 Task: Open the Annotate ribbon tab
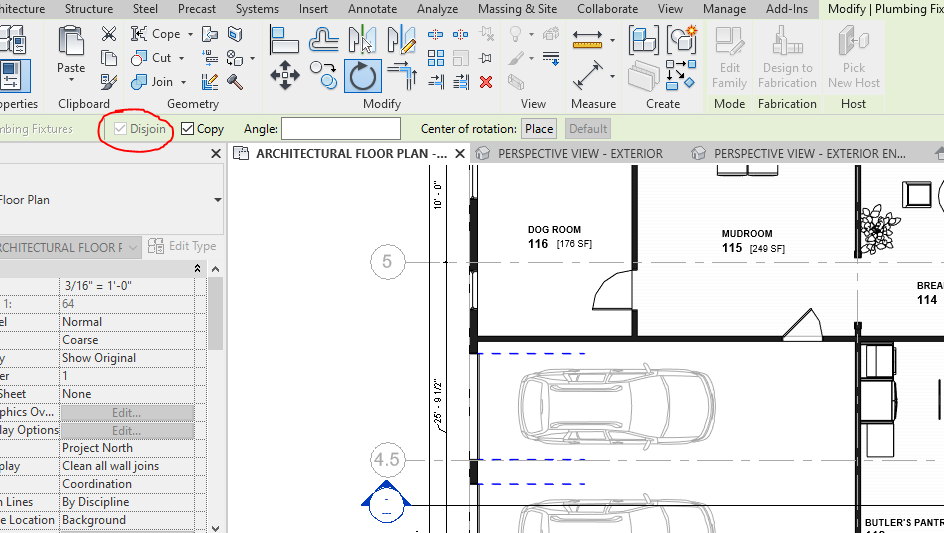(372, 9)
